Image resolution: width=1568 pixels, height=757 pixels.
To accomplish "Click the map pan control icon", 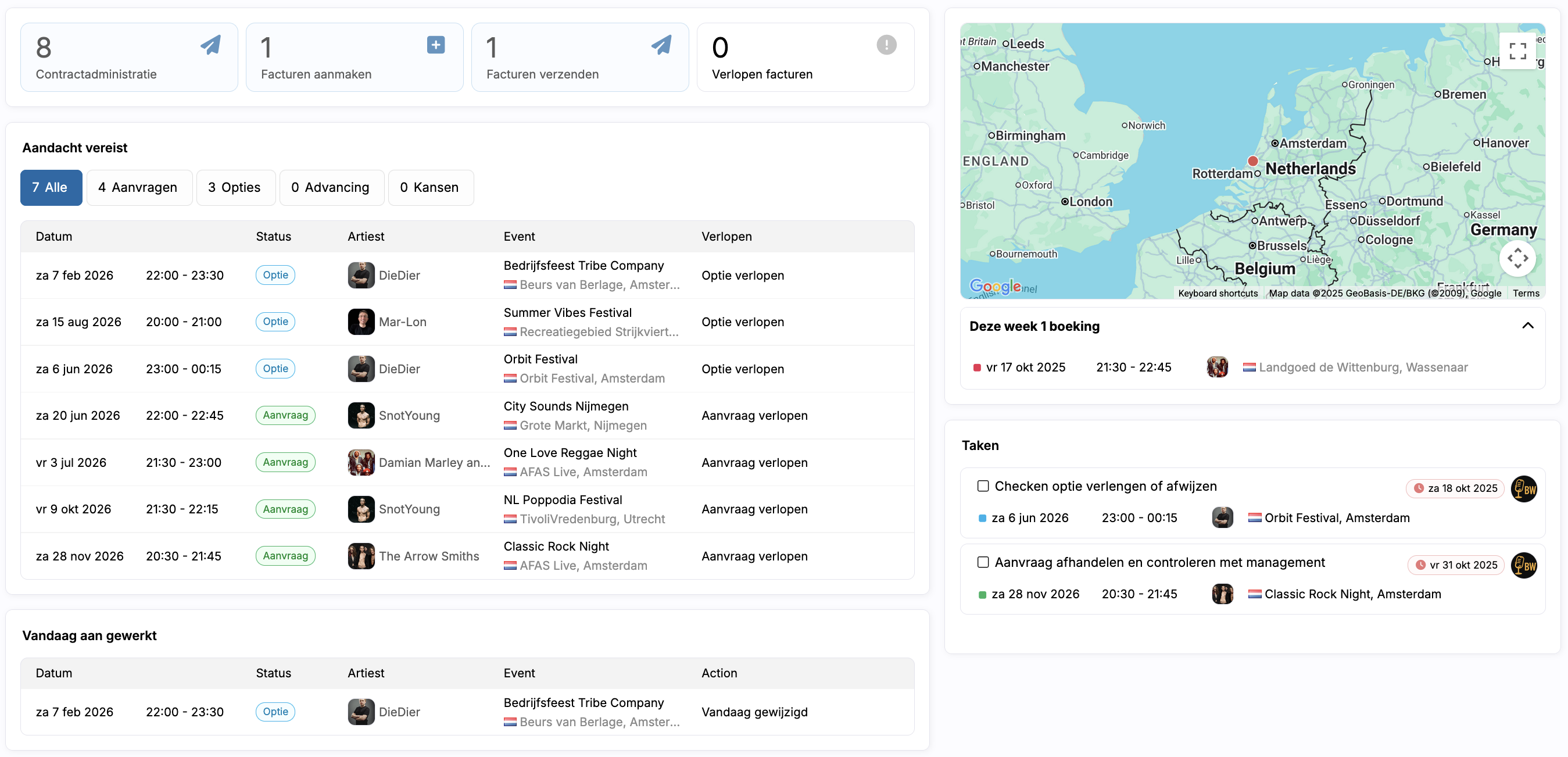I will [1517, 258].
